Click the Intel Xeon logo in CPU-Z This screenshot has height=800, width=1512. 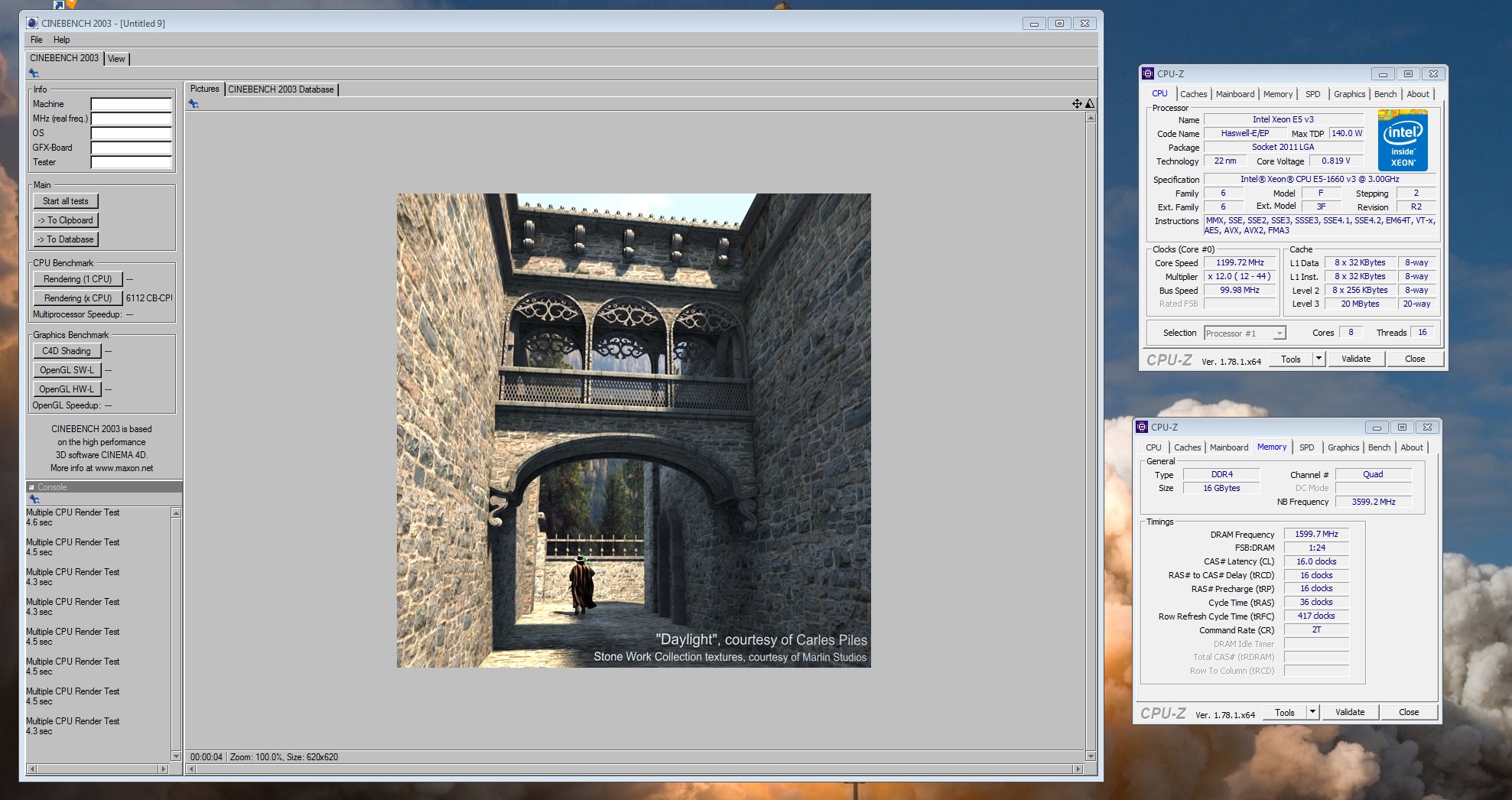[x=1403, y=140]
